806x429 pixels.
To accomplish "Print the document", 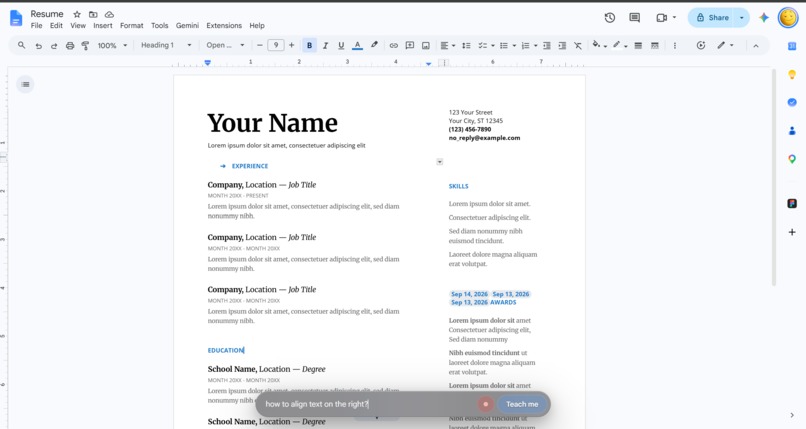I will (x=70, y=46).
